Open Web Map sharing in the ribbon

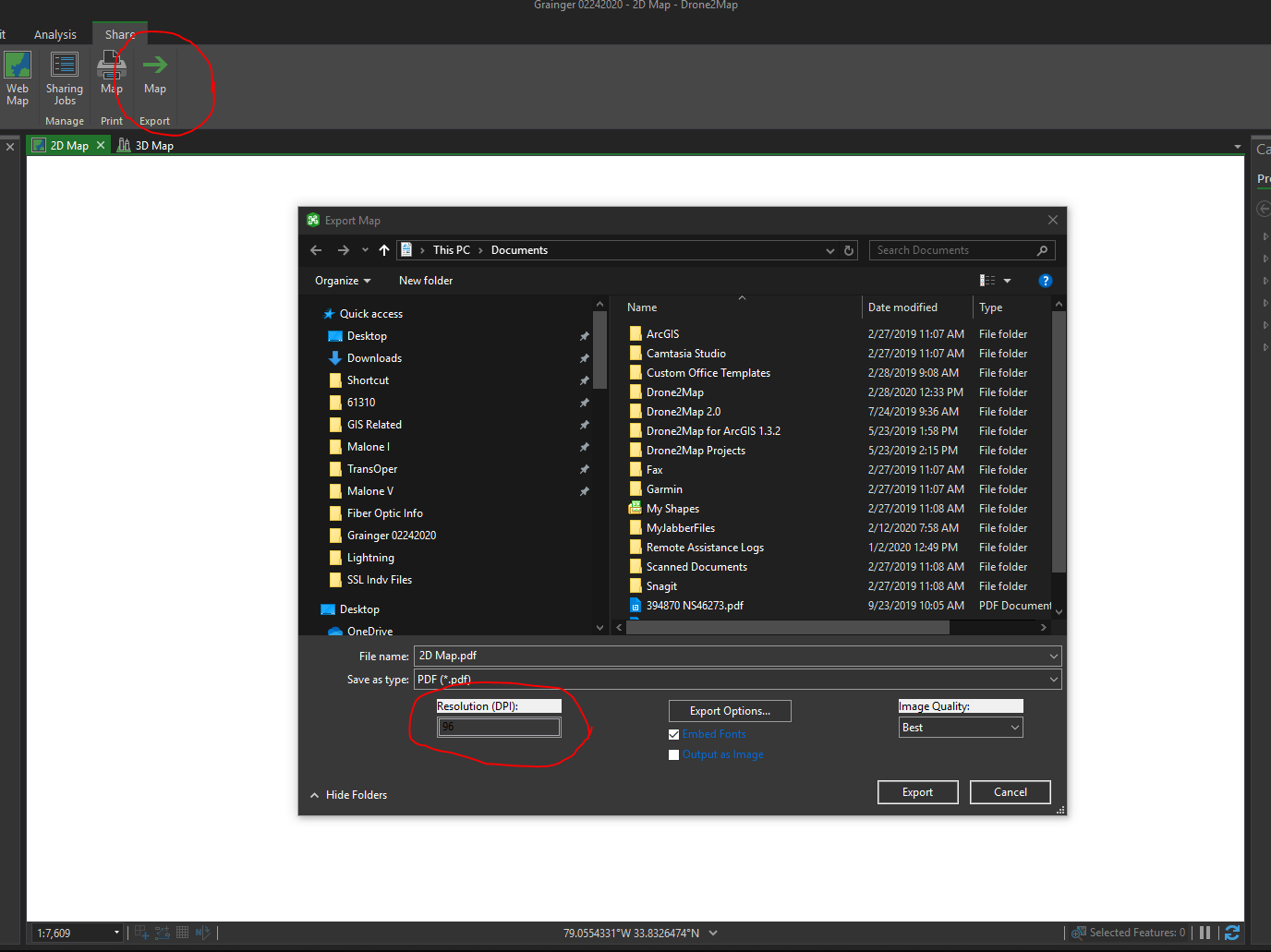tap(18, 78)
